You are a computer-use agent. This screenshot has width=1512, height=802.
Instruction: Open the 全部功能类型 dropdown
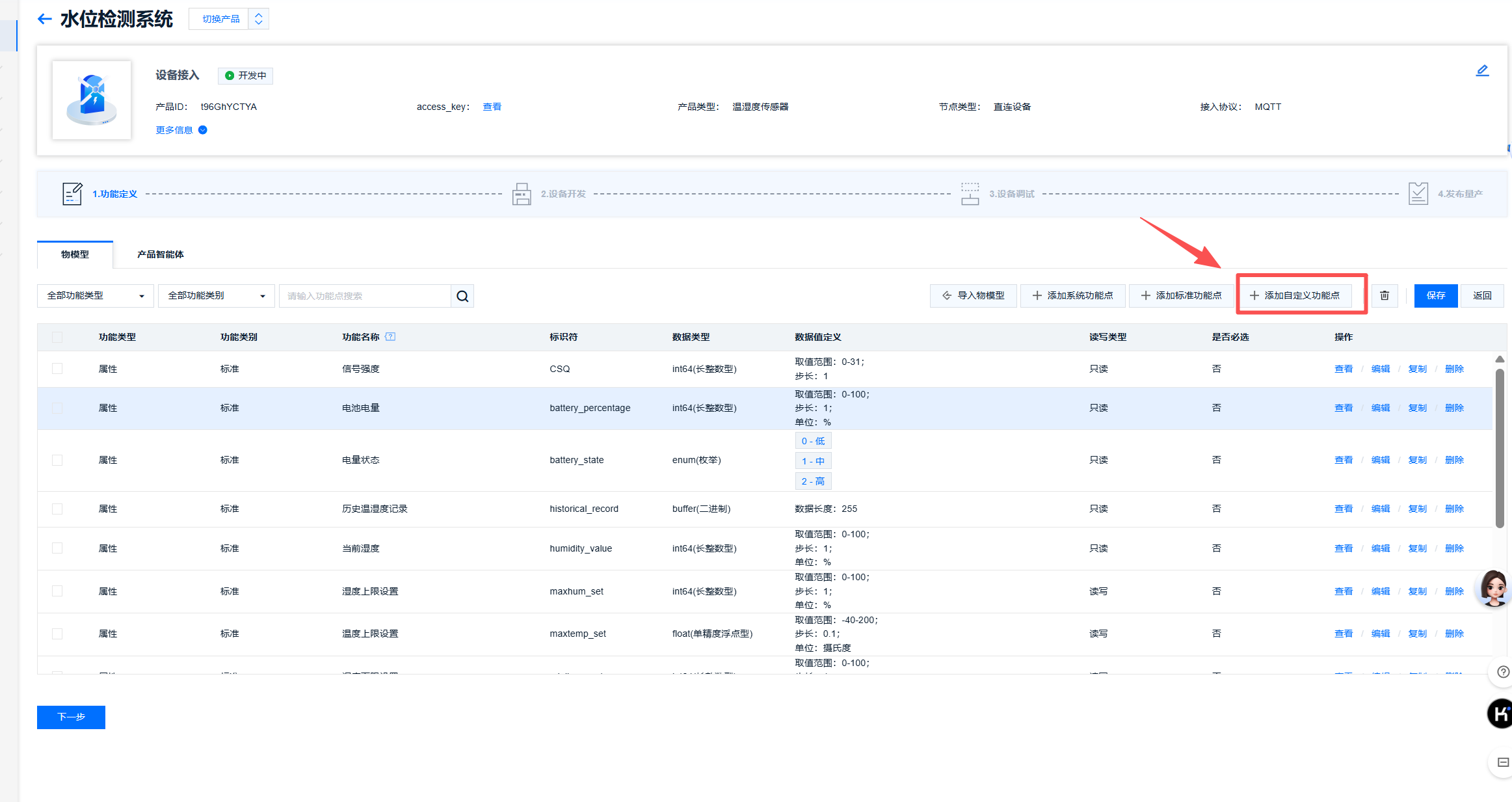(x=95, y=296)
